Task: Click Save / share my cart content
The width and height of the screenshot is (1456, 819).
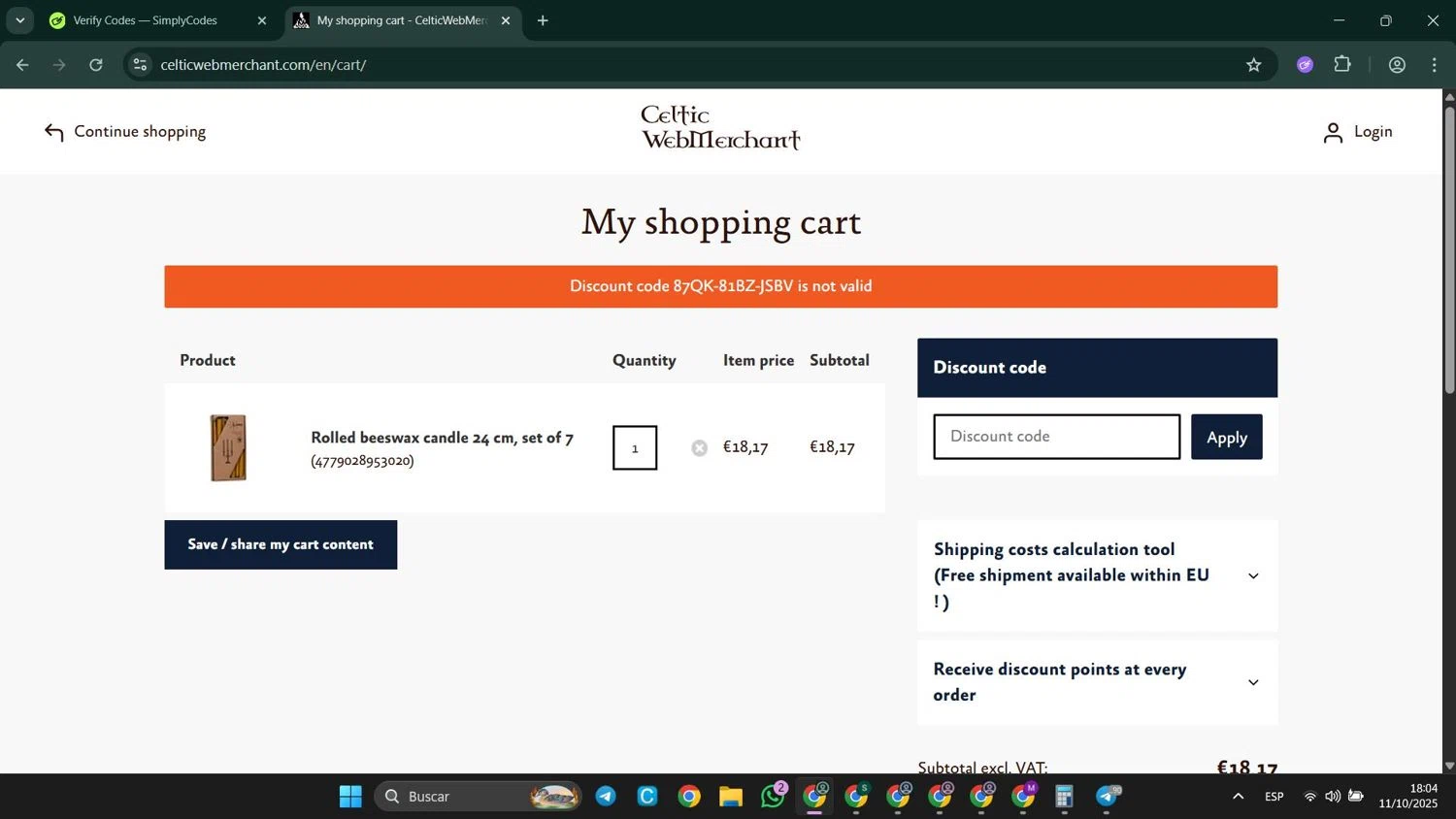Action: (281, 544)
